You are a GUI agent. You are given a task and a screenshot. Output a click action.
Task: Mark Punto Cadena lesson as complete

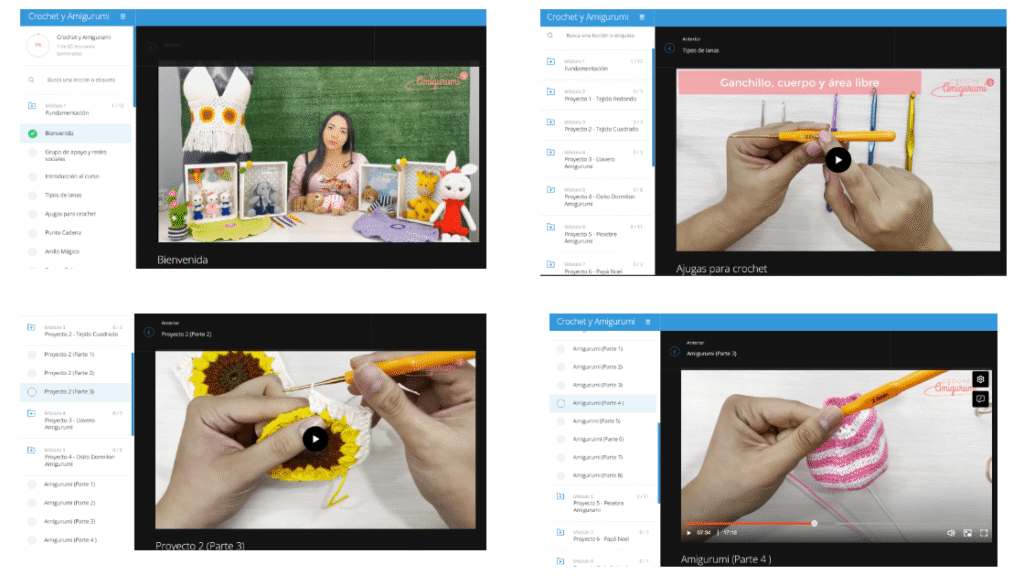[x=32, y=233]
